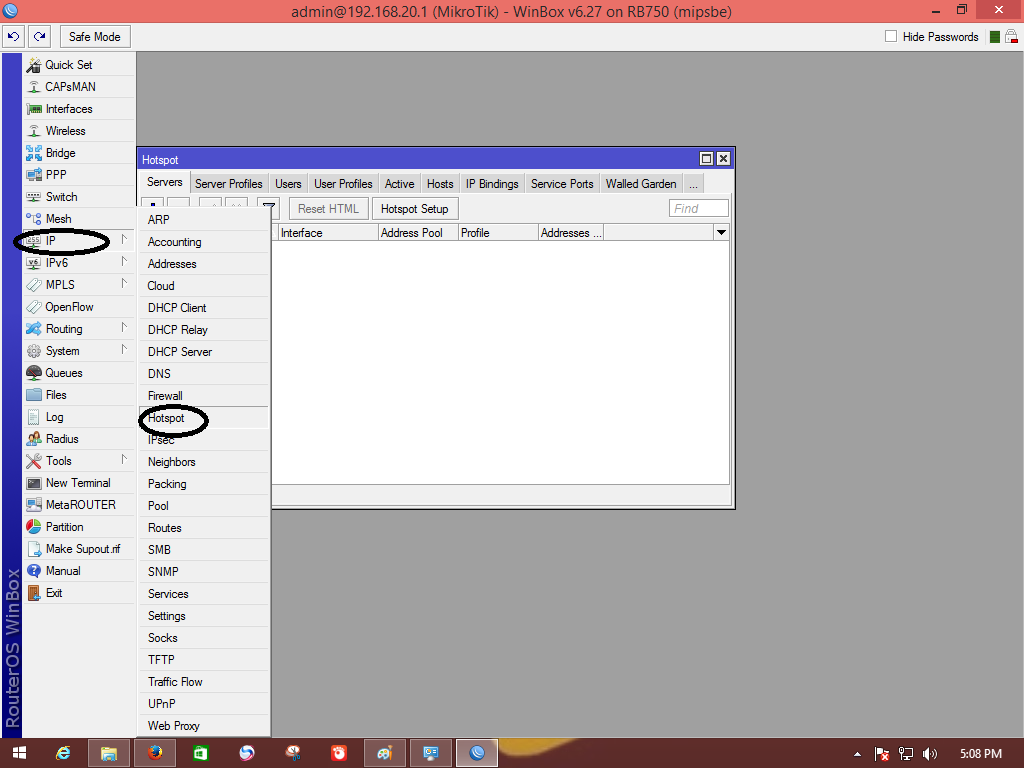Switch to the Server Profiles tab

[229, 184]
